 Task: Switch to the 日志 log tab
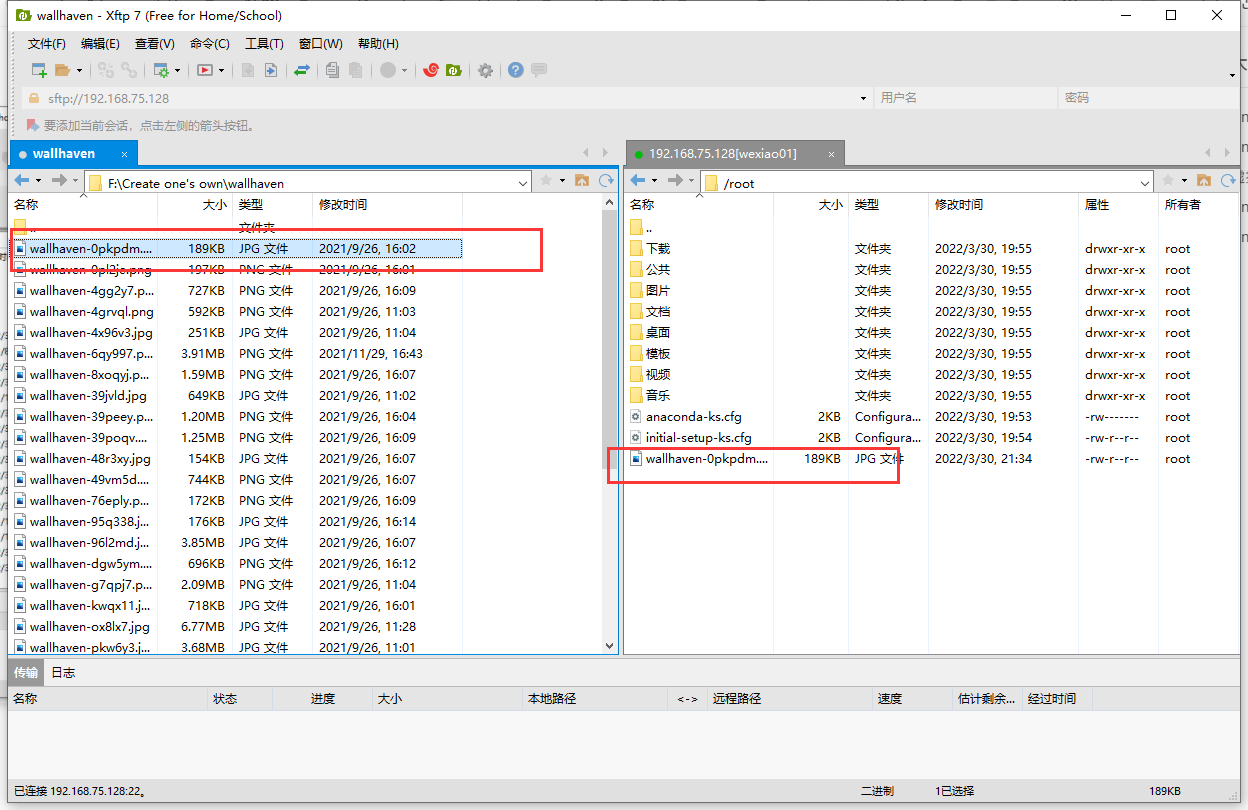coord(63,672)
